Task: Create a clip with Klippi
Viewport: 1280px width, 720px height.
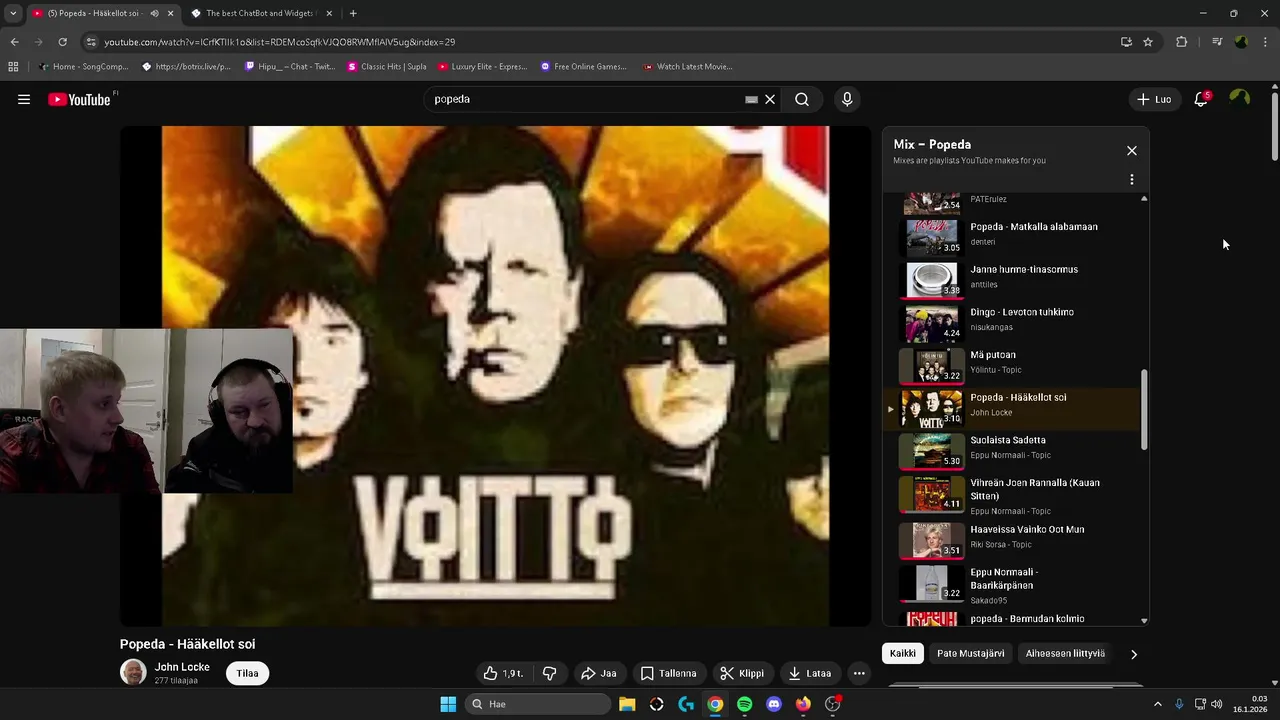Action: click(x=743, y=673)
